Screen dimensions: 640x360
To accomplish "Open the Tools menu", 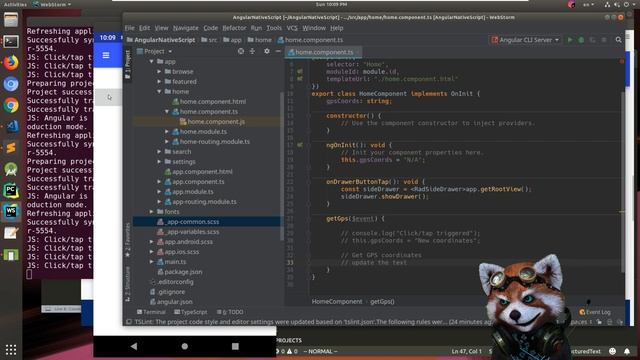I will click(x=274, y=28).
